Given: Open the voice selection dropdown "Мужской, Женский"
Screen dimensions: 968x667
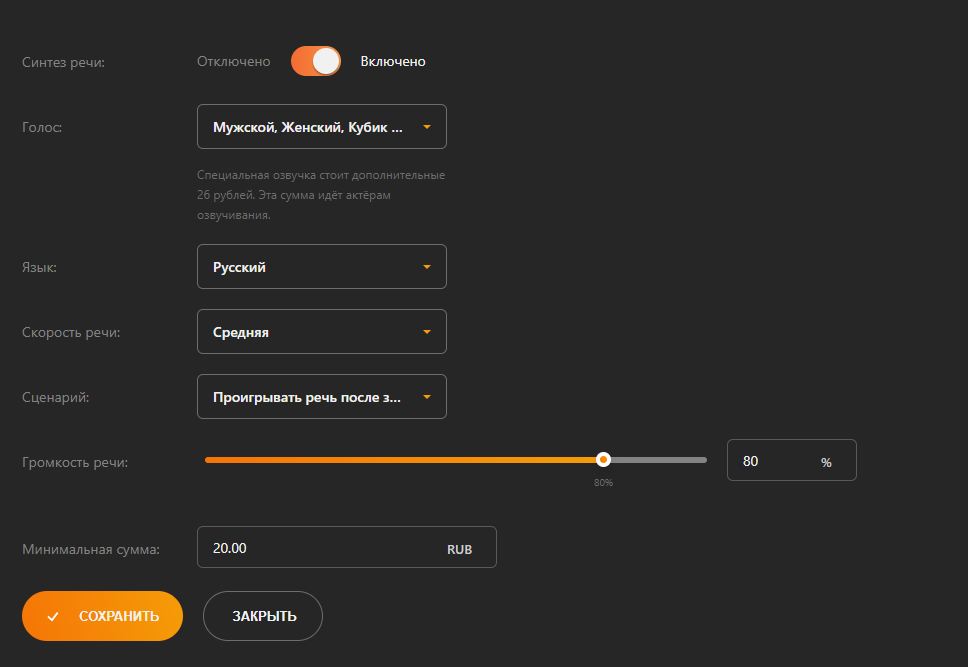Looking at the screenshot, I should point(308,127).
